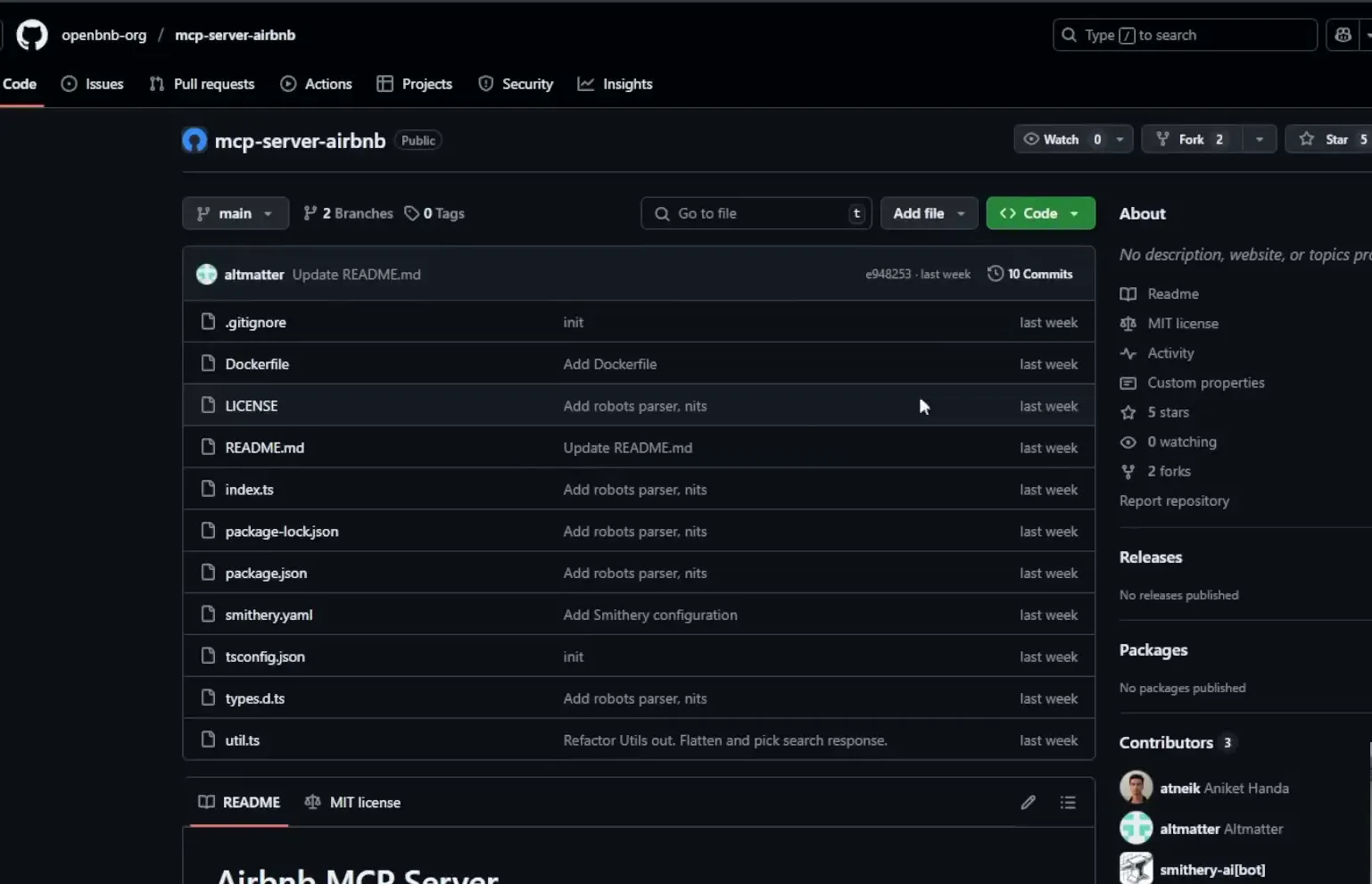Open the Watch notifications dropdown arrow
1372x884 pixels.
(x=1120, y=139)
